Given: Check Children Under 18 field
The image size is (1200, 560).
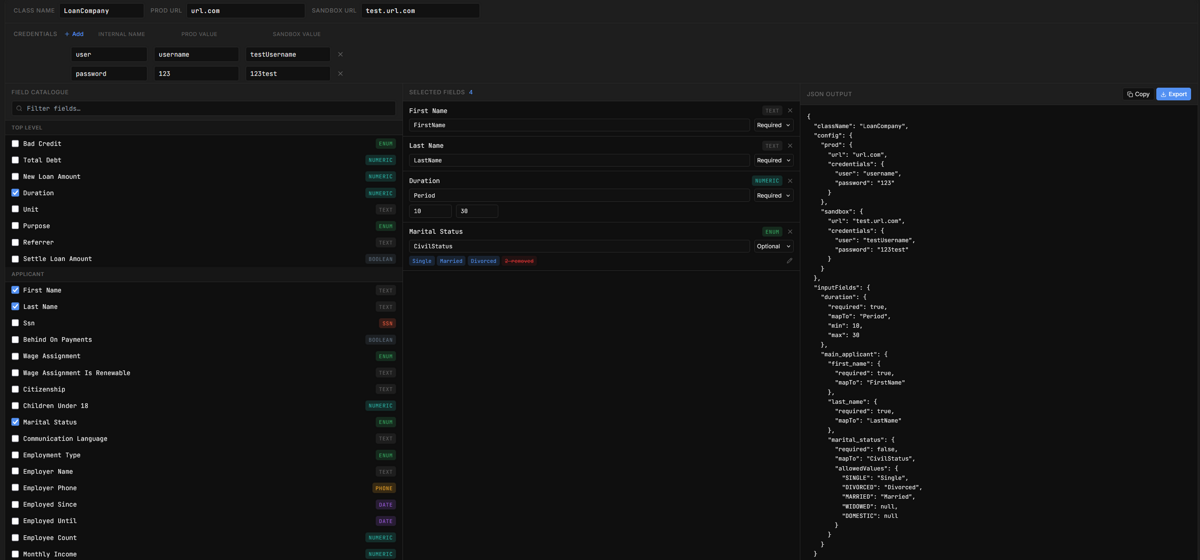Looking at the screenshot, I should click(15, 406).
